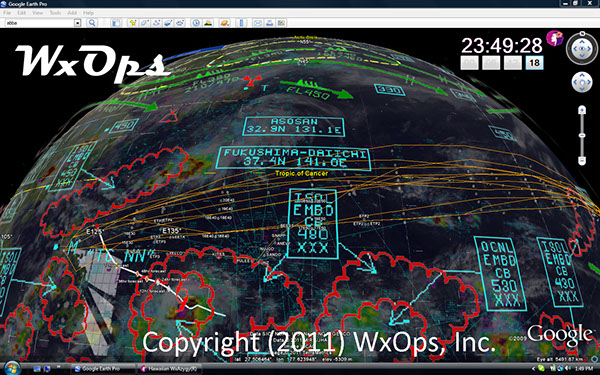Click the search magnifier button
This screenshot has height=375, width=600.
click(x=92, y=23)
